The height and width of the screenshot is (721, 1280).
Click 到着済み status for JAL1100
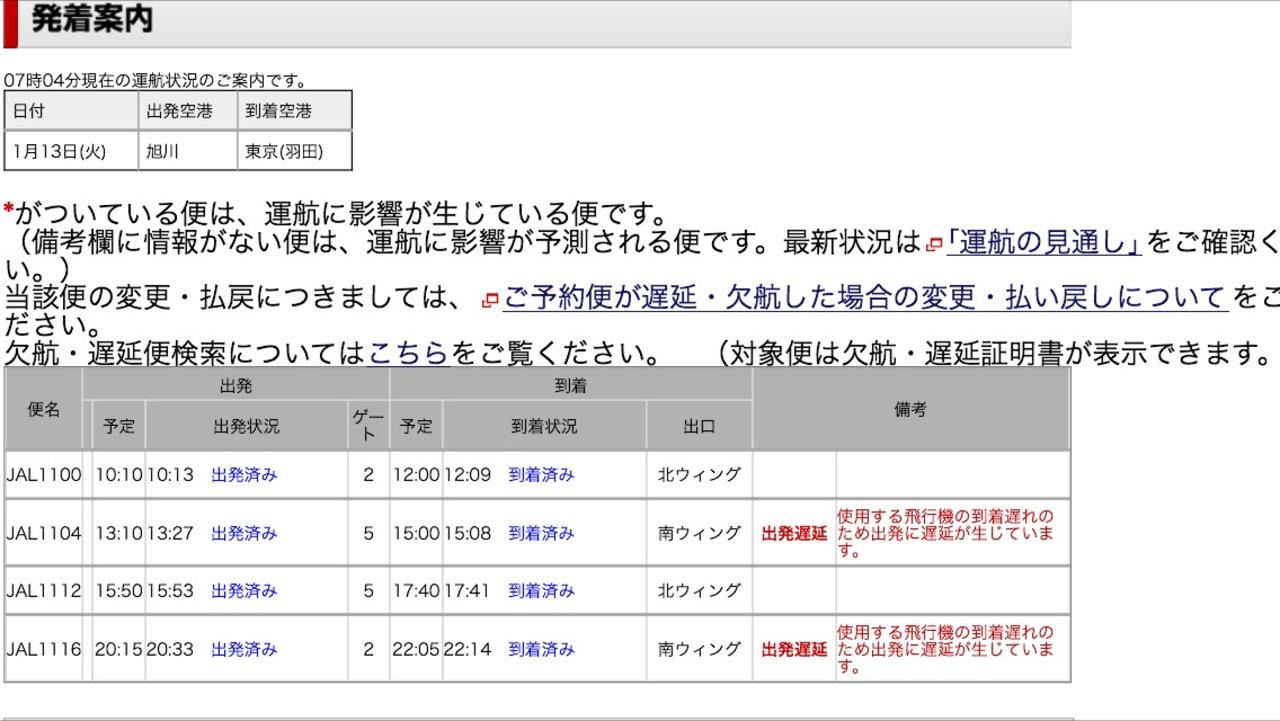click(x=541, y=475)
